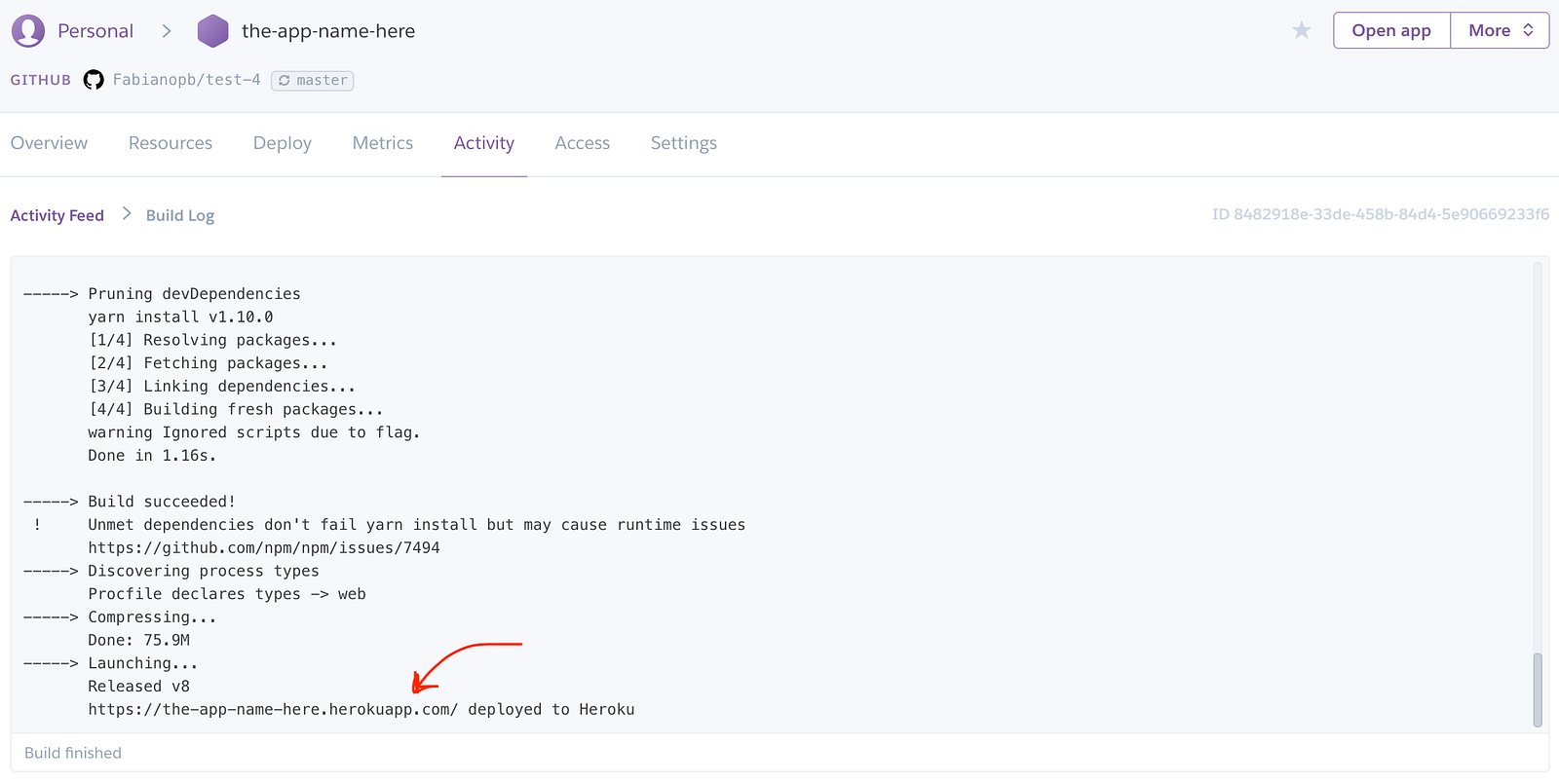Click the Personal account avatar icon
The width and height of the screenshot is (1559, 784).
coord(28,31)
